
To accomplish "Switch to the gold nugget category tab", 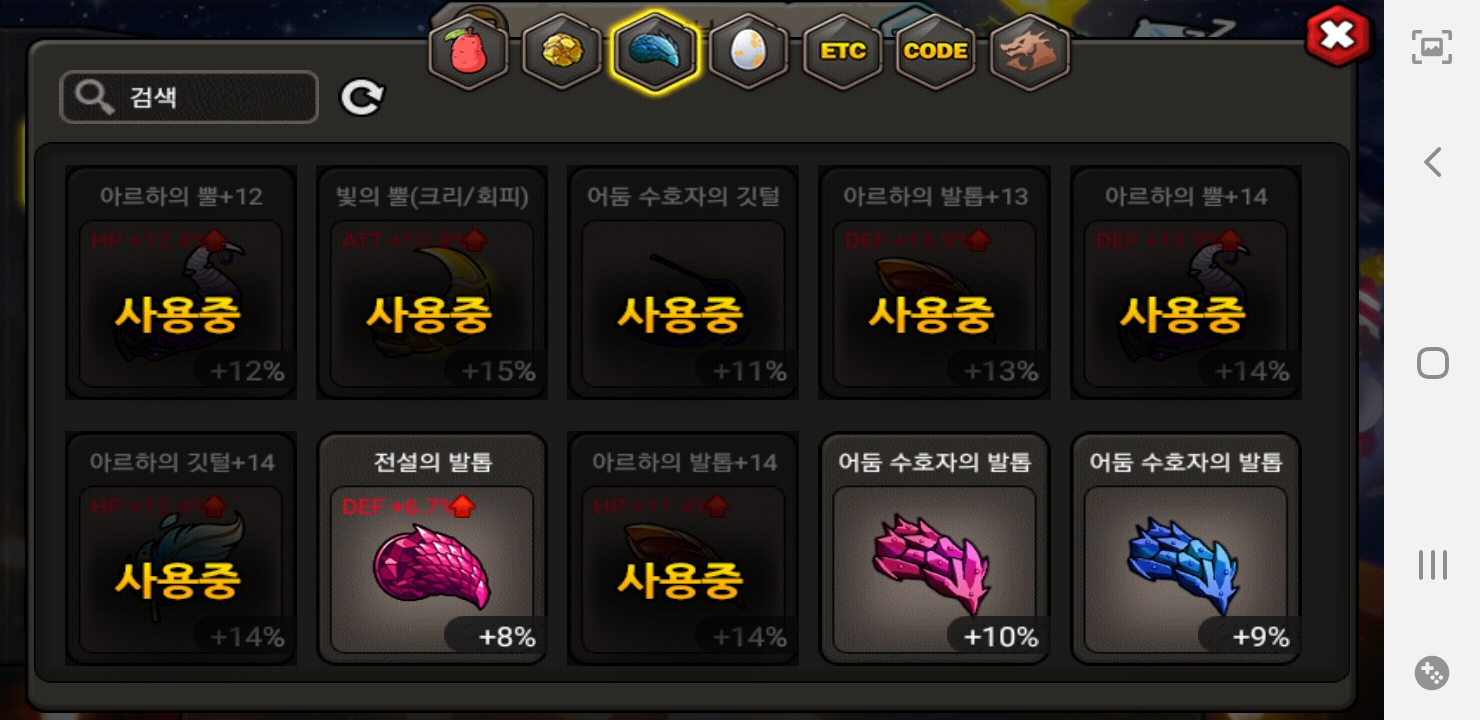I will 562,52.
